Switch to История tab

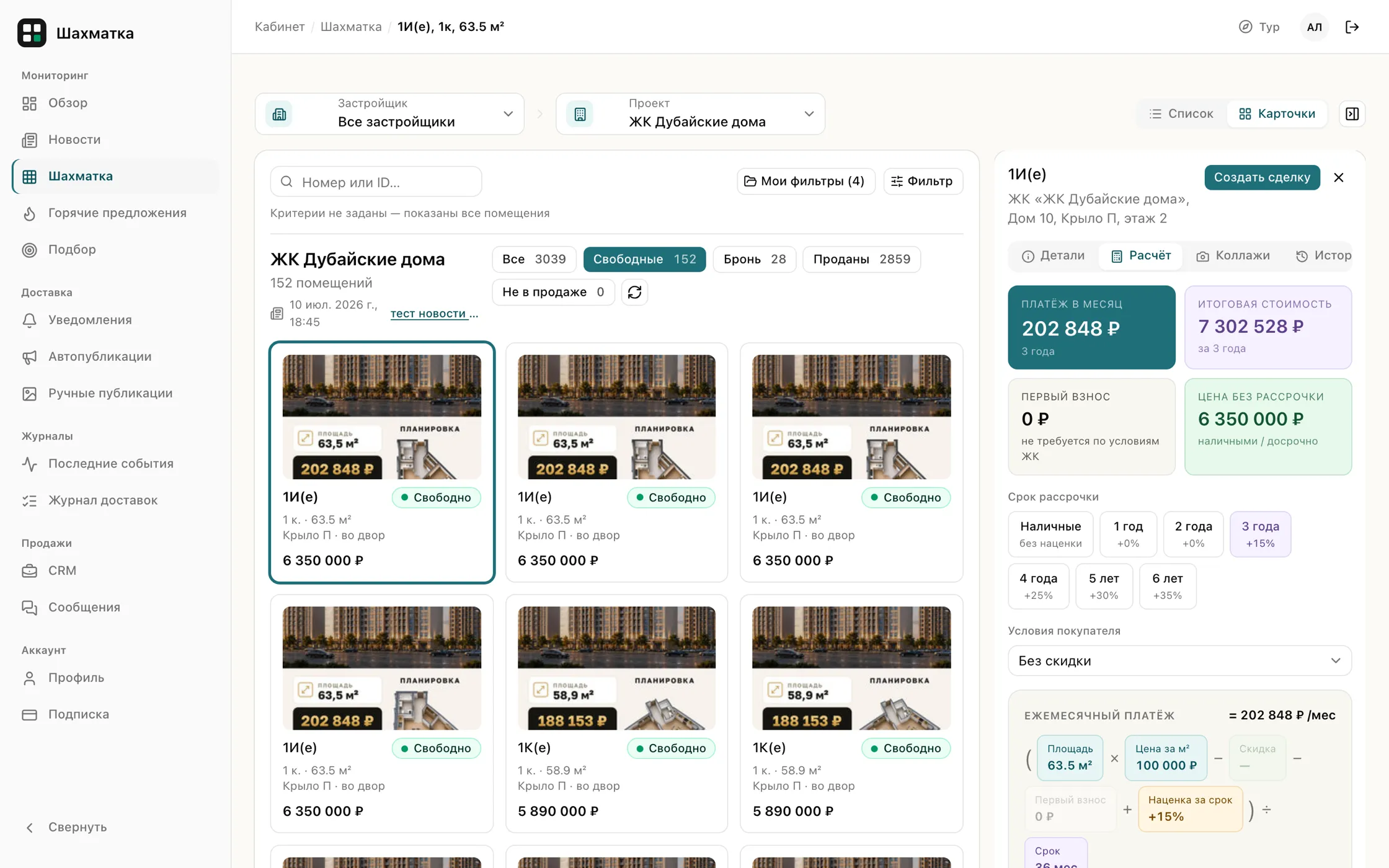[1323, 255]
